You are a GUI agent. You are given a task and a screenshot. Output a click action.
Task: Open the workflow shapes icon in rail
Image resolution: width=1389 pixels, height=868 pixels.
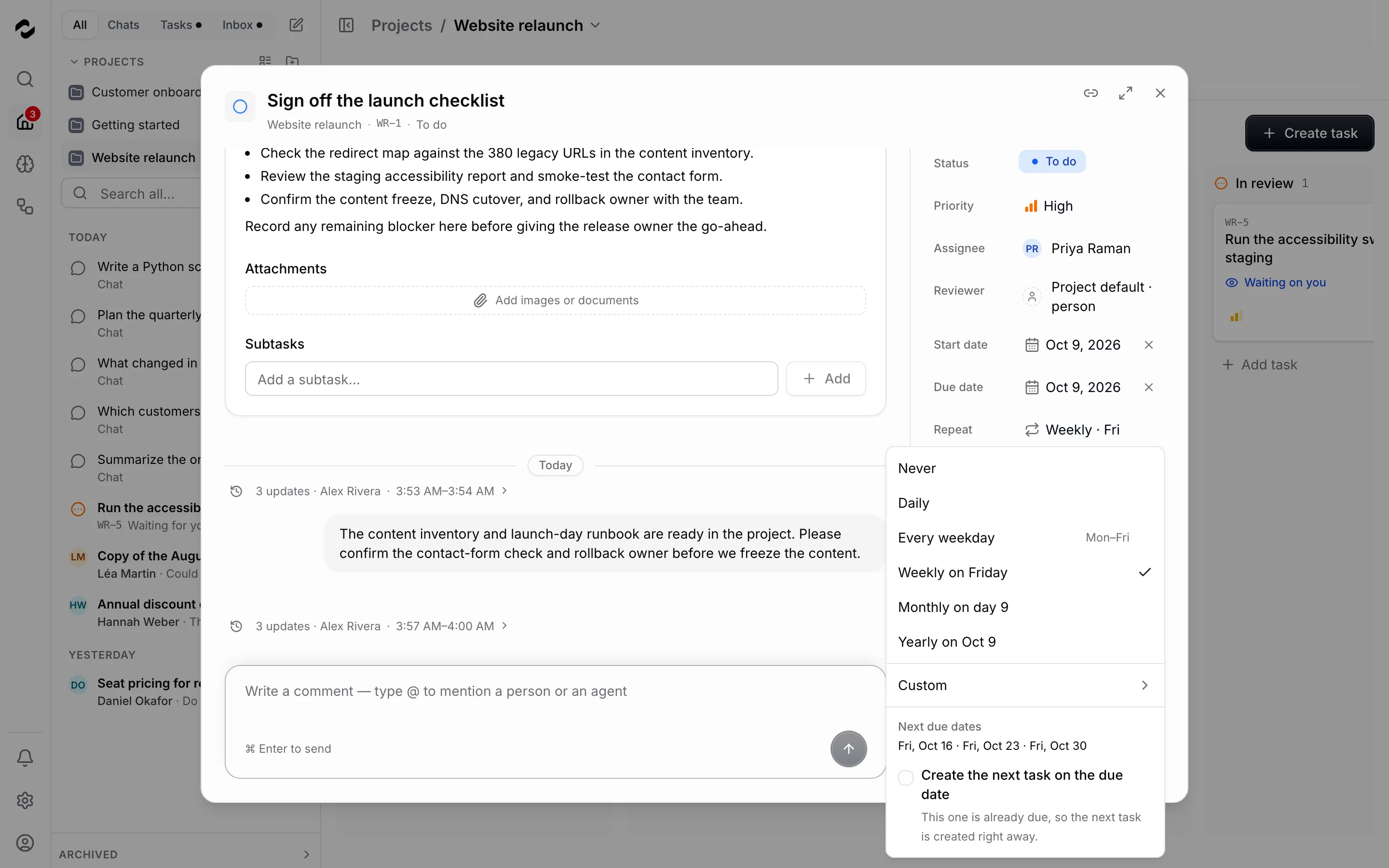[x=25, y=207]
